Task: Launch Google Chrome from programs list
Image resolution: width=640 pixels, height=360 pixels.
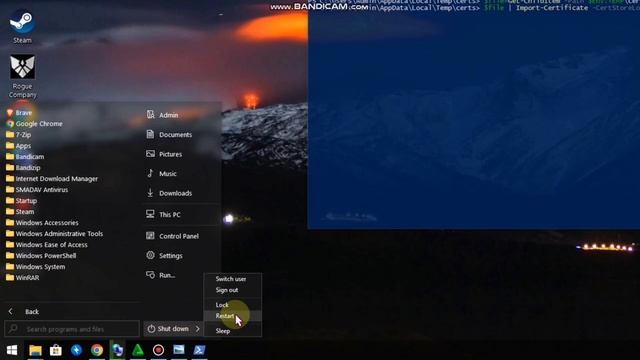Action: (35, 124)
